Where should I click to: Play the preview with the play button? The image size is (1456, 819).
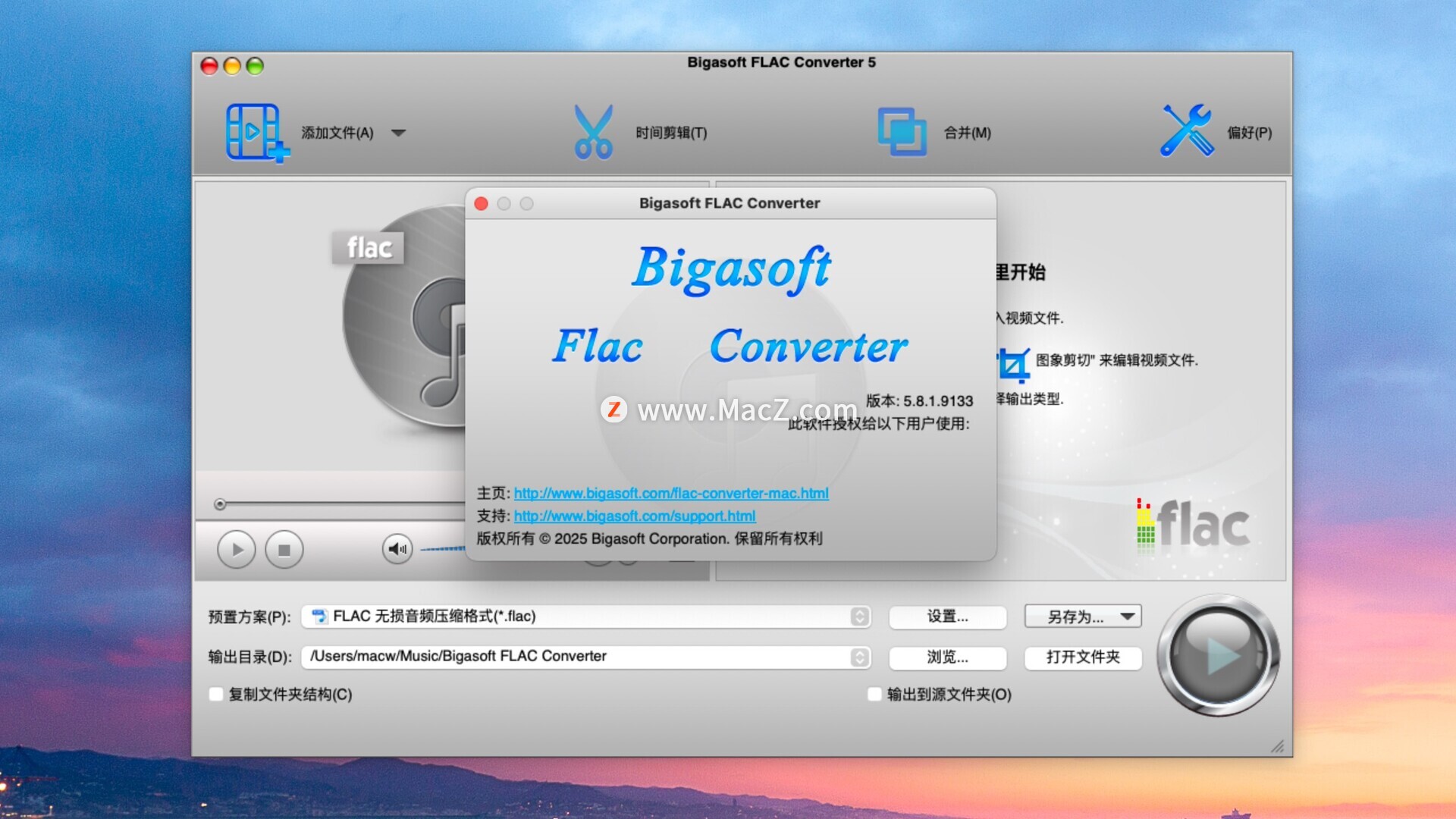coord(237,550)
